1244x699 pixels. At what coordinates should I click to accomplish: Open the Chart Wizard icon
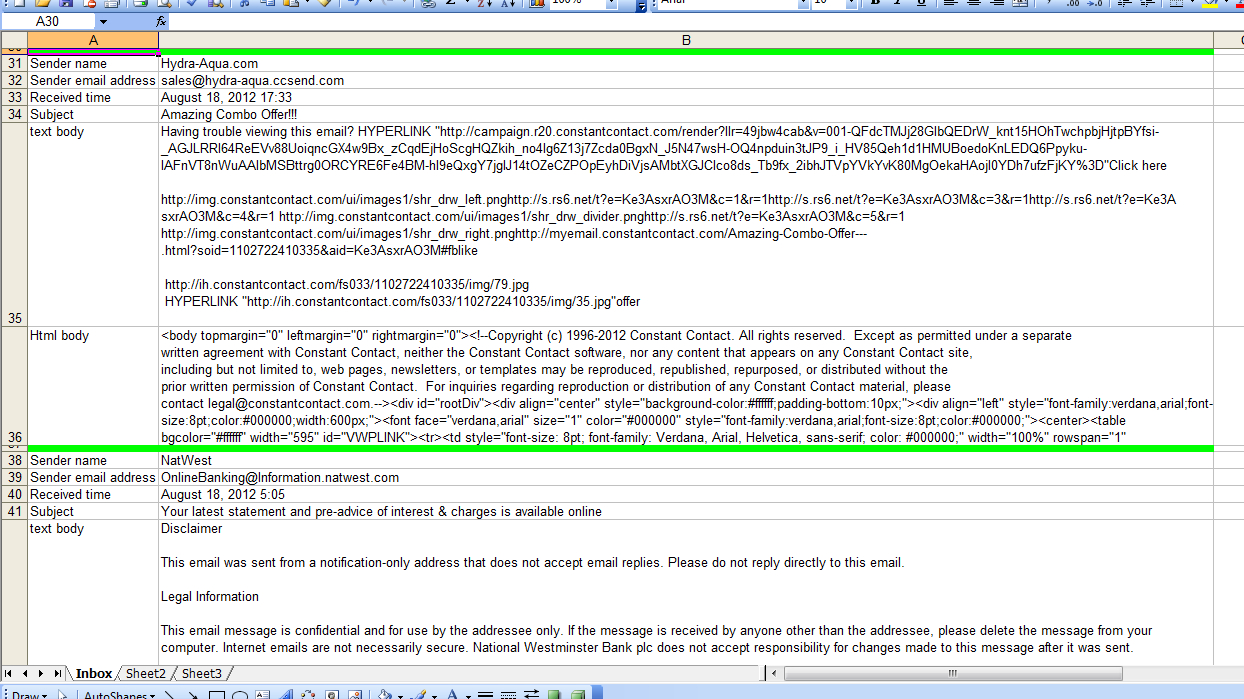[x=535, y=5]
